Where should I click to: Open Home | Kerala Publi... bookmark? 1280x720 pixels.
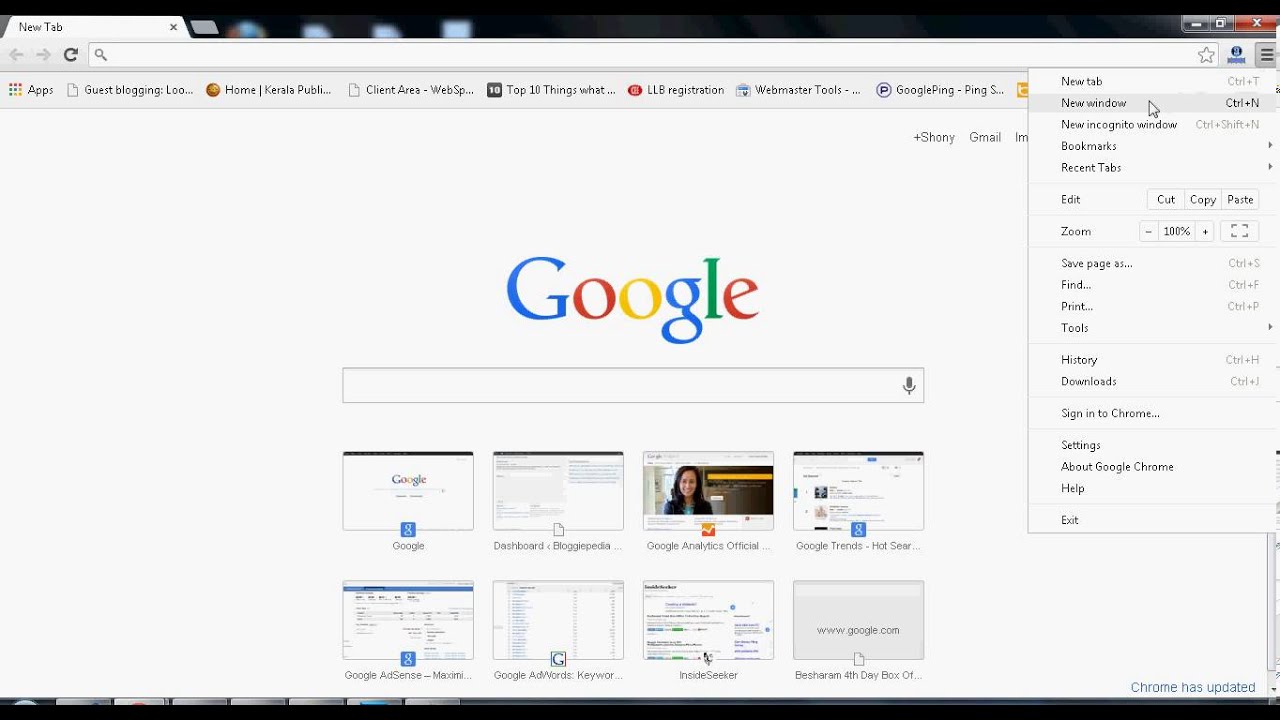tap(269, 90)
